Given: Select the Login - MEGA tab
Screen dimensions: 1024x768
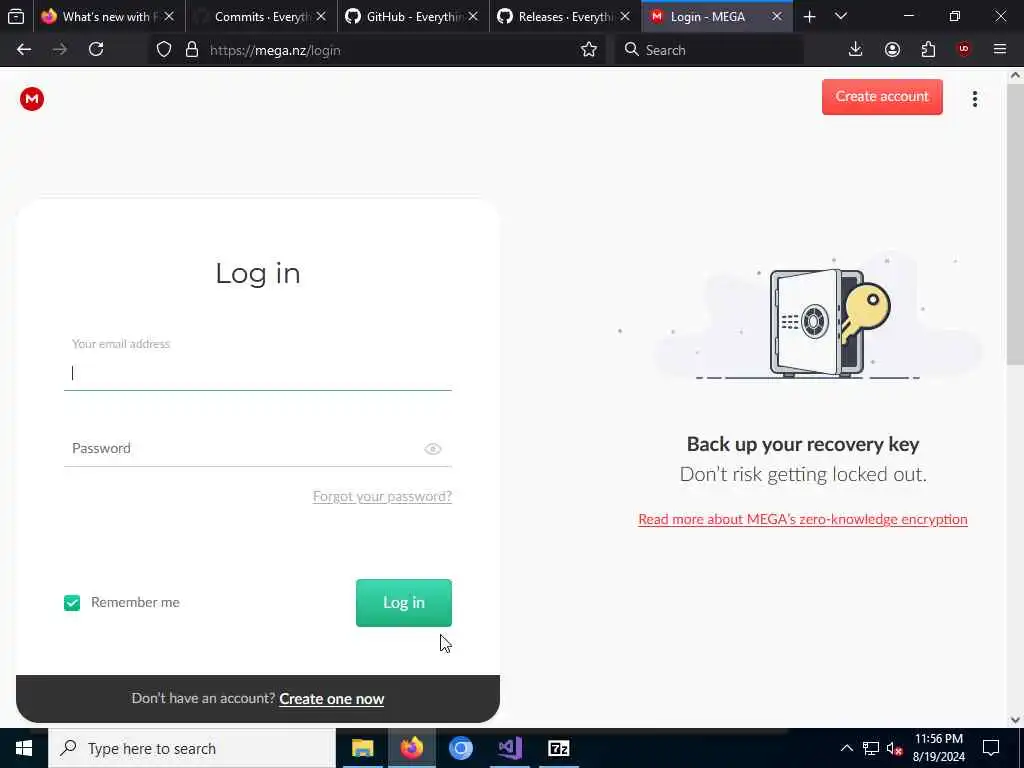Looking at the screenshot, I should click(x=717, y=16).
